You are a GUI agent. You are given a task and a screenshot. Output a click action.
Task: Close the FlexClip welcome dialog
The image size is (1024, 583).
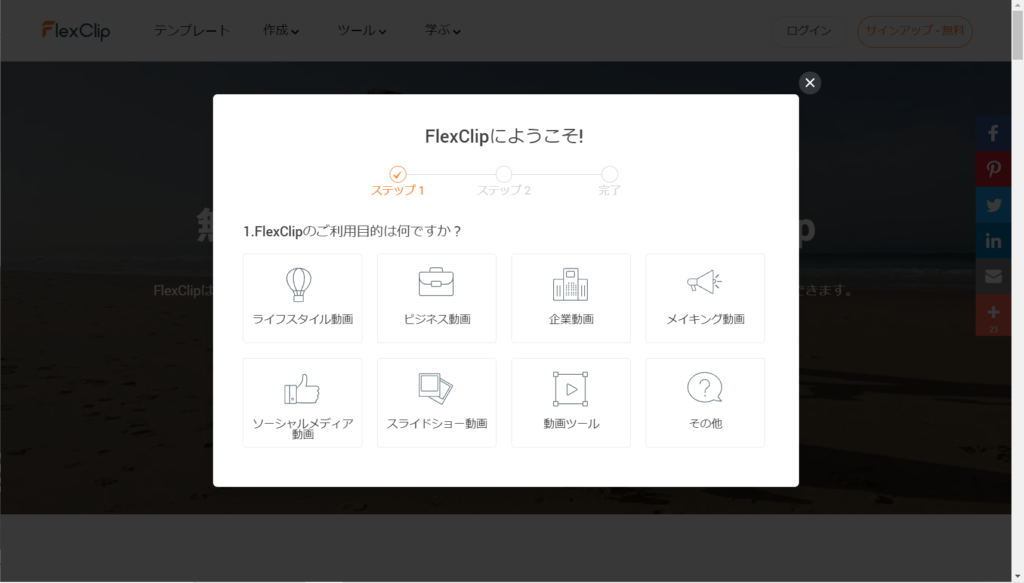(810, 83)
